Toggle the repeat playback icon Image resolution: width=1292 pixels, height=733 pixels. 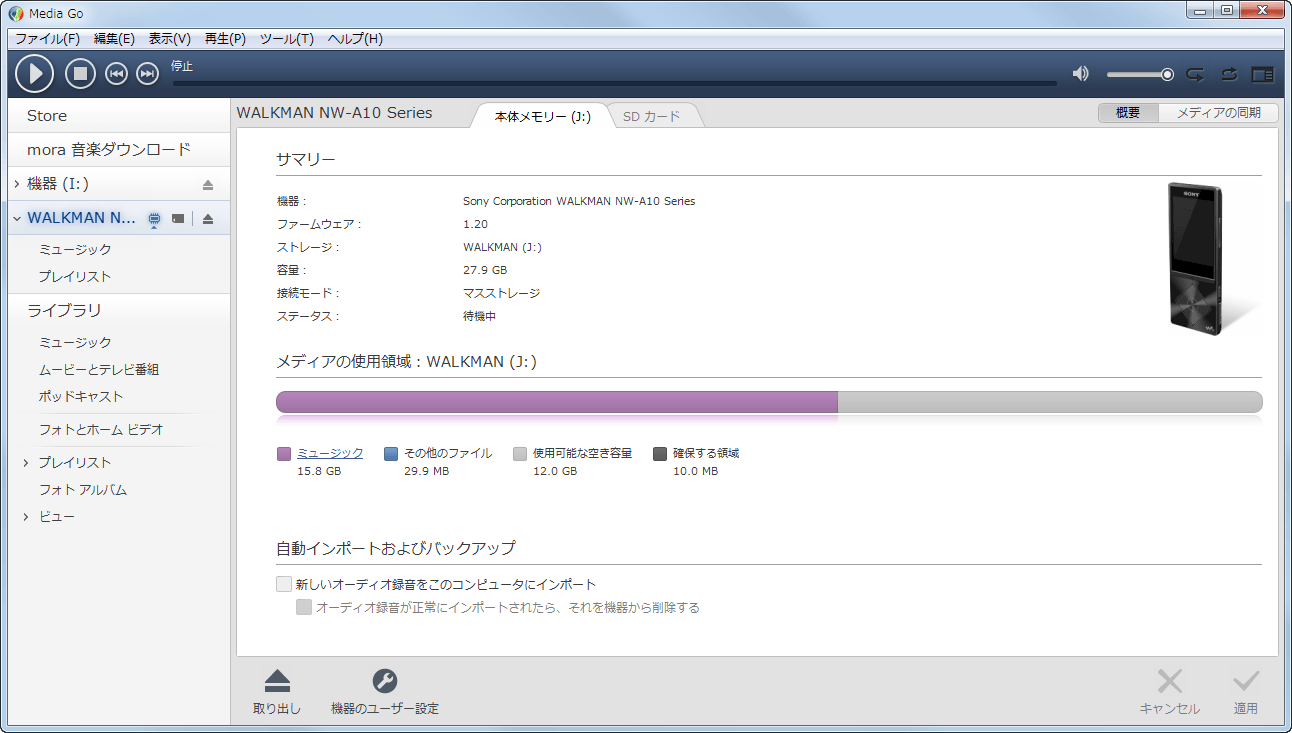(x=1229, y=74)
